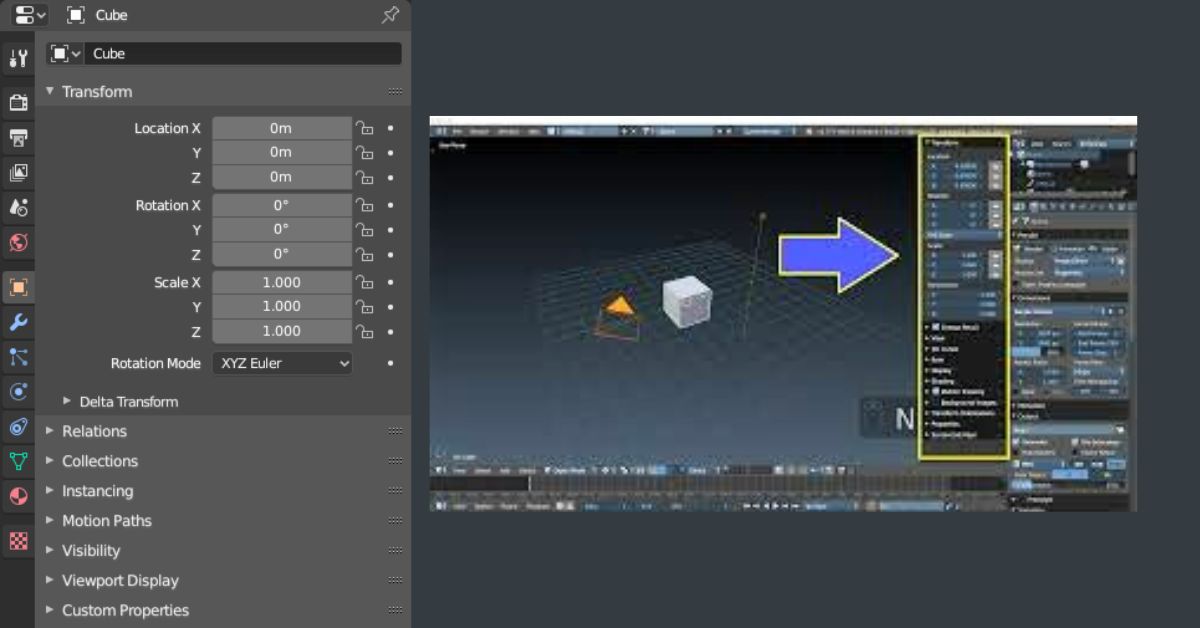Click the Scale X value field
The height and width of the screenshot is (628, 1200).
(x=281, y=283)
